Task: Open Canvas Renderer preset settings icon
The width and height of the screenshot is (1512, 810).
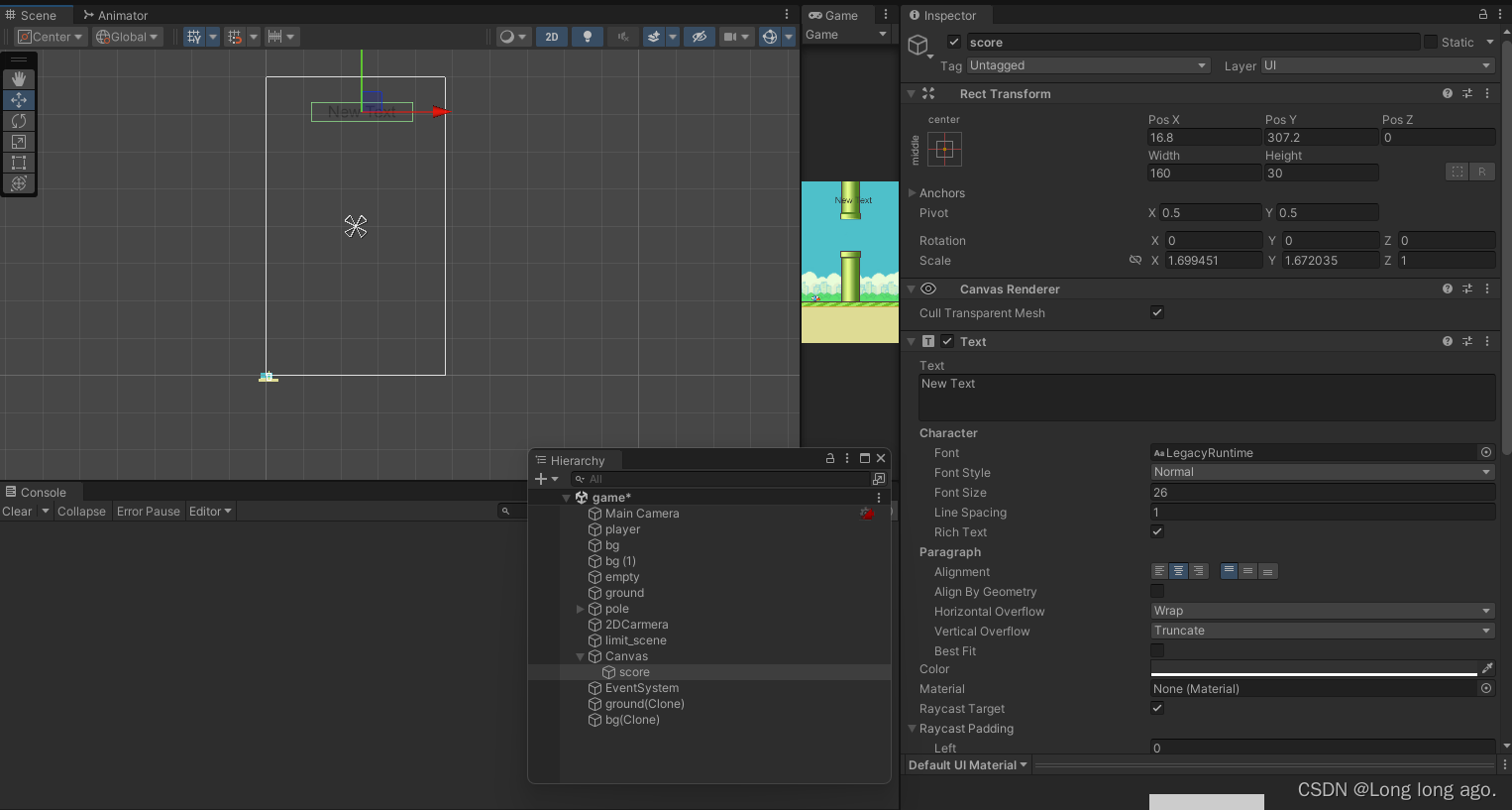Action: coord(1467,289)
